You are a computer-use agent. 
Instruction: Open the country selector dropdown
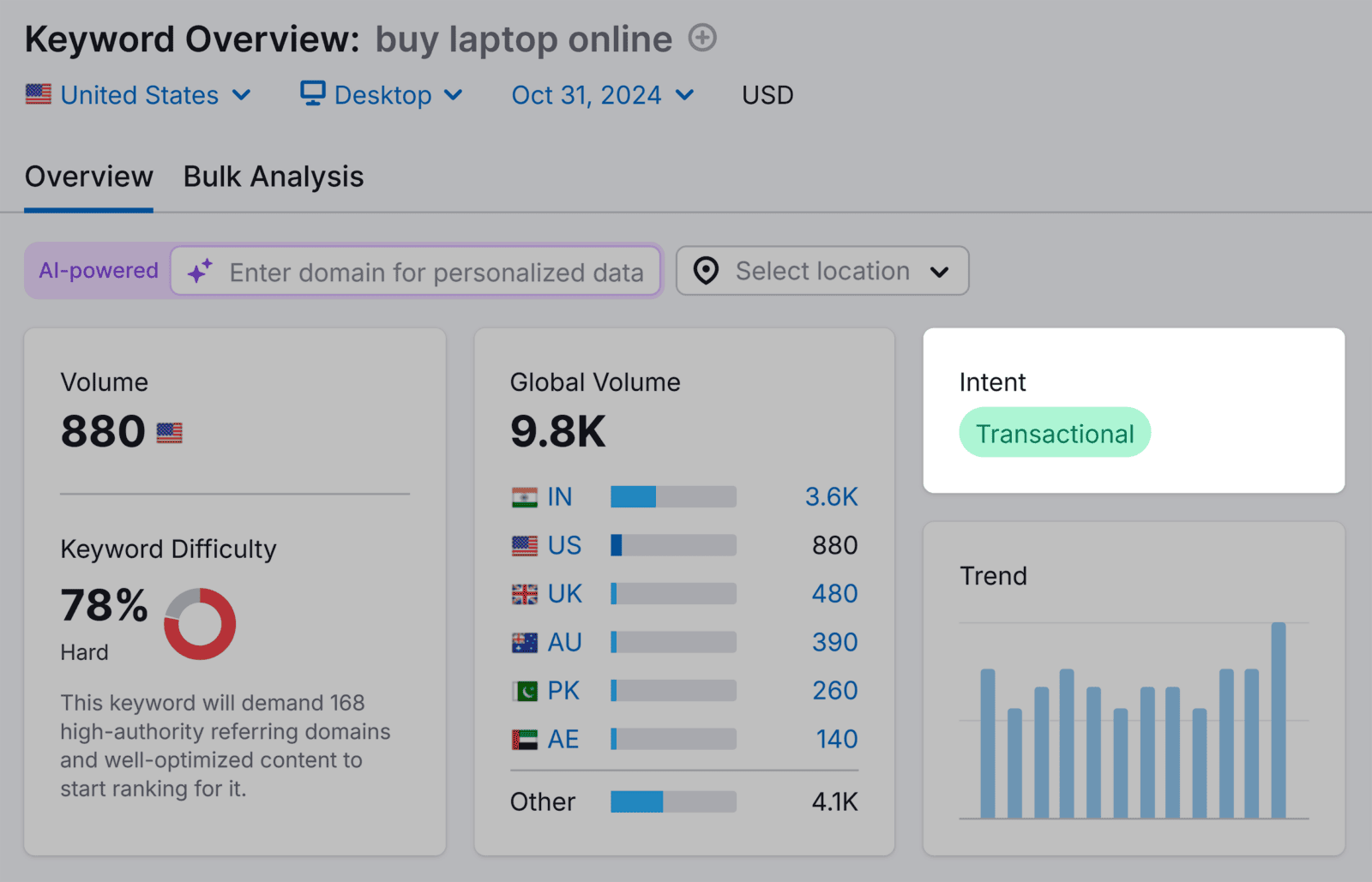pos(242,95)
